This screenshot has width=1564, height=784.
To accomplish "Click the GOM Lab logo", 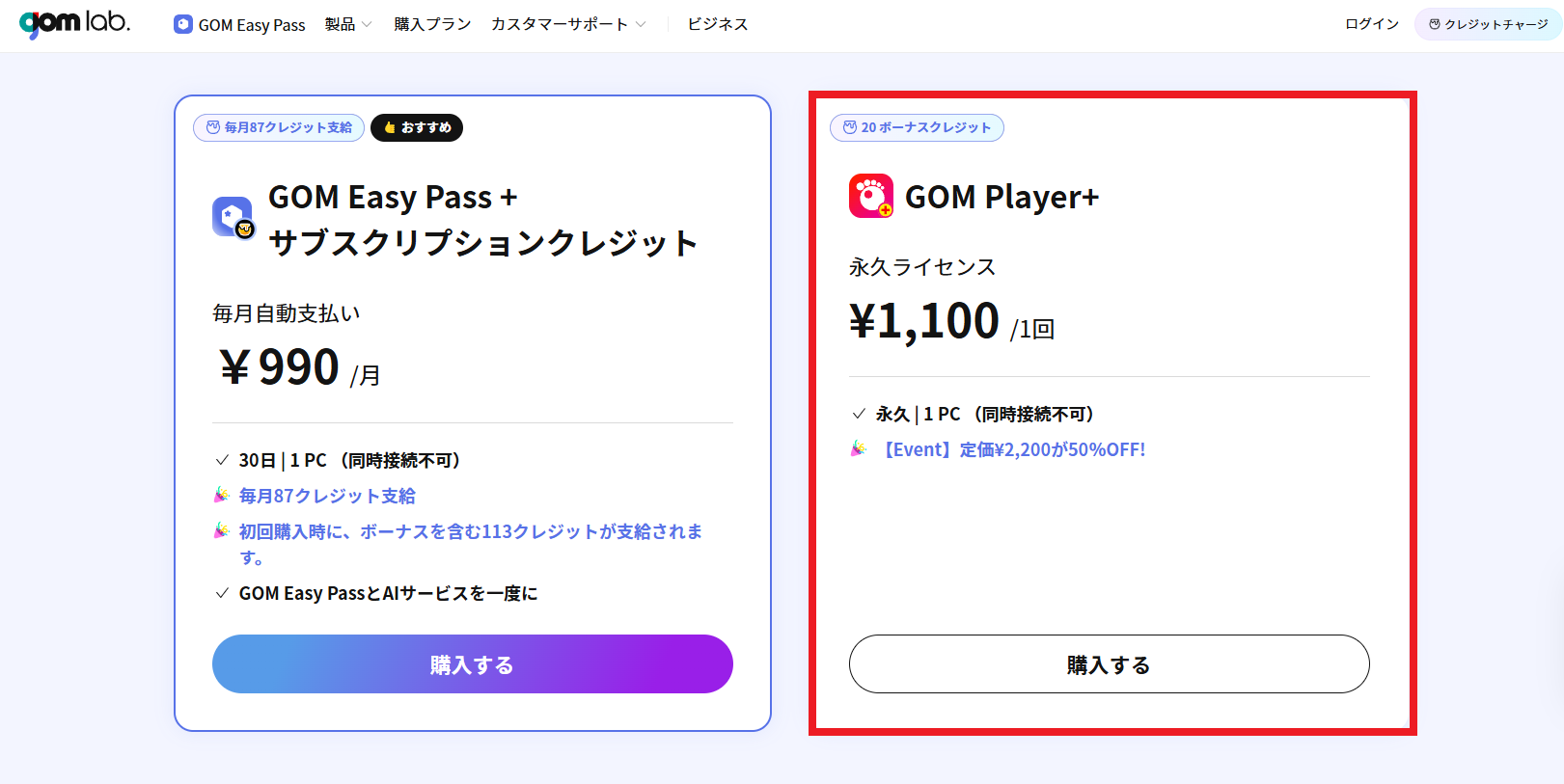I will [74, 23].
